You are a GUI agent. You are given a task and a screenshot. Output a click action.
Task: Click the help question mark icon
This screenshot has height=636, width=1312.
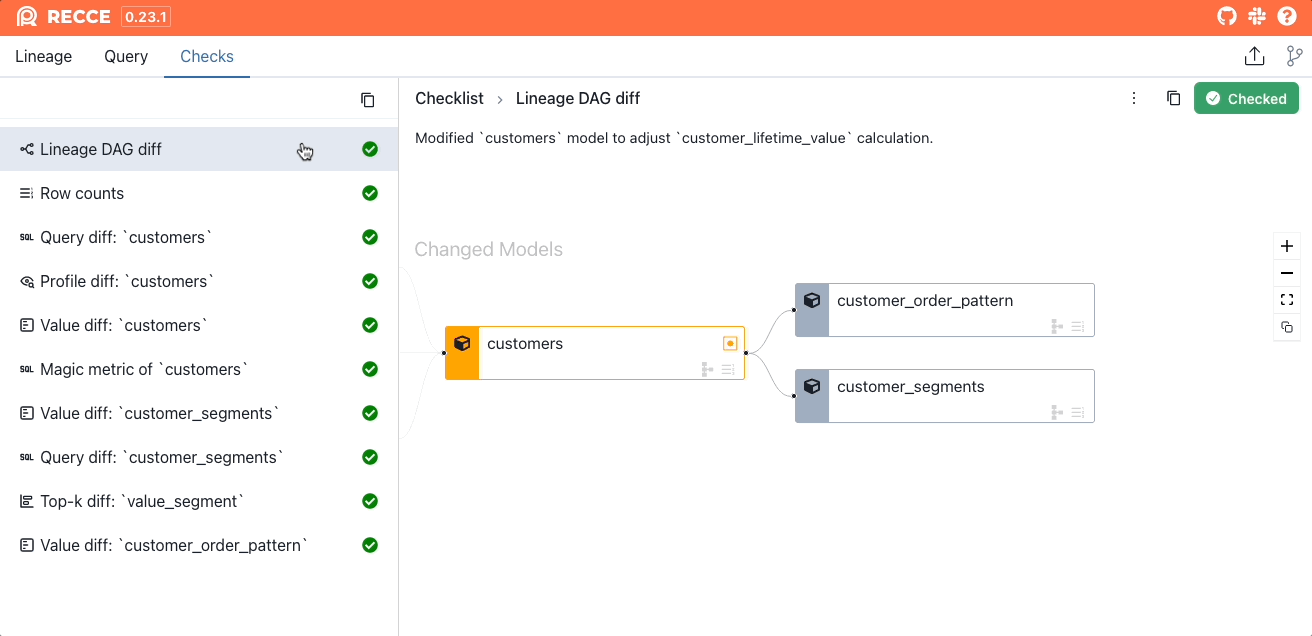click(x=1287, y=17)
